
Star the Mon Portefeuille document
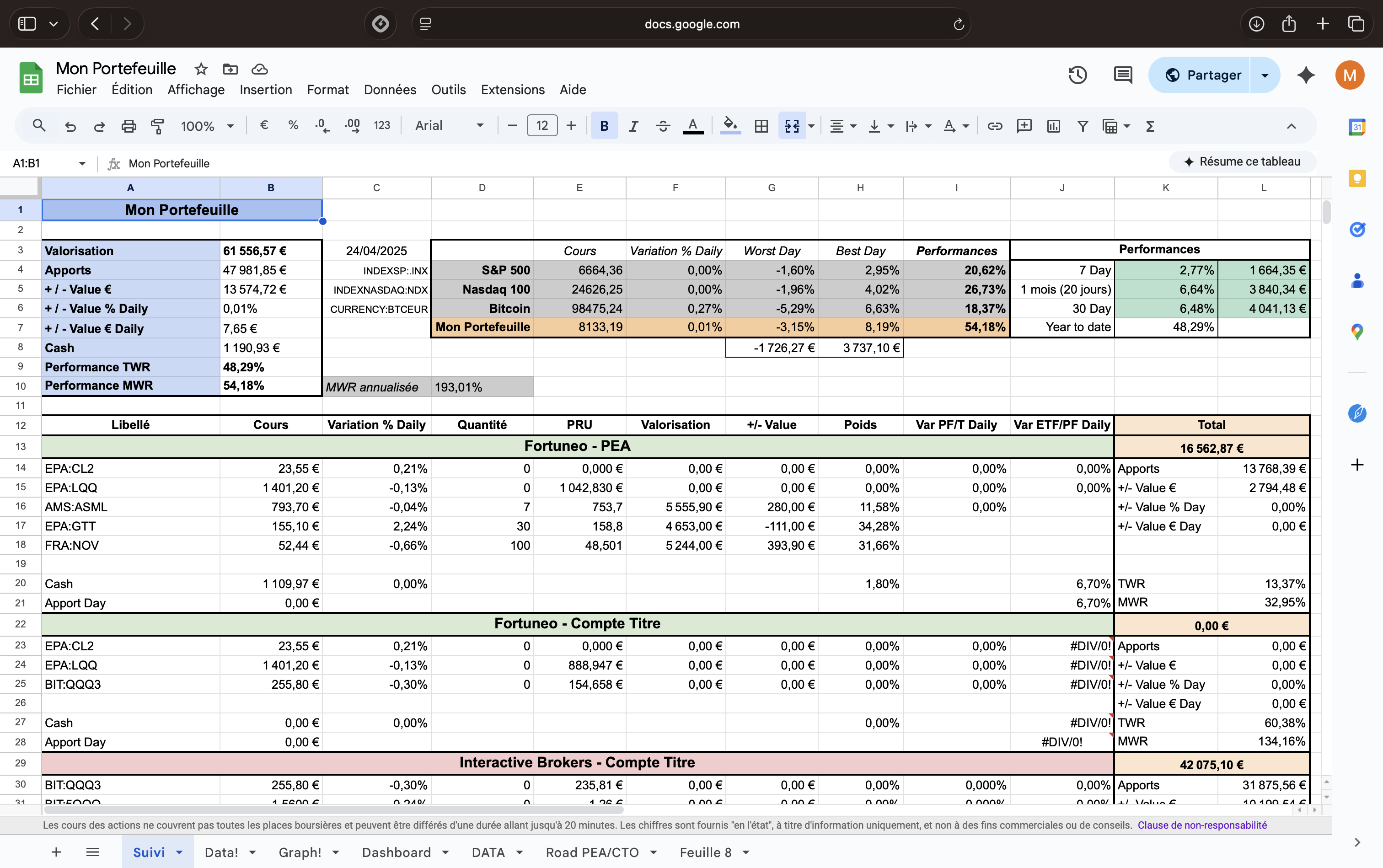point(201,70)
